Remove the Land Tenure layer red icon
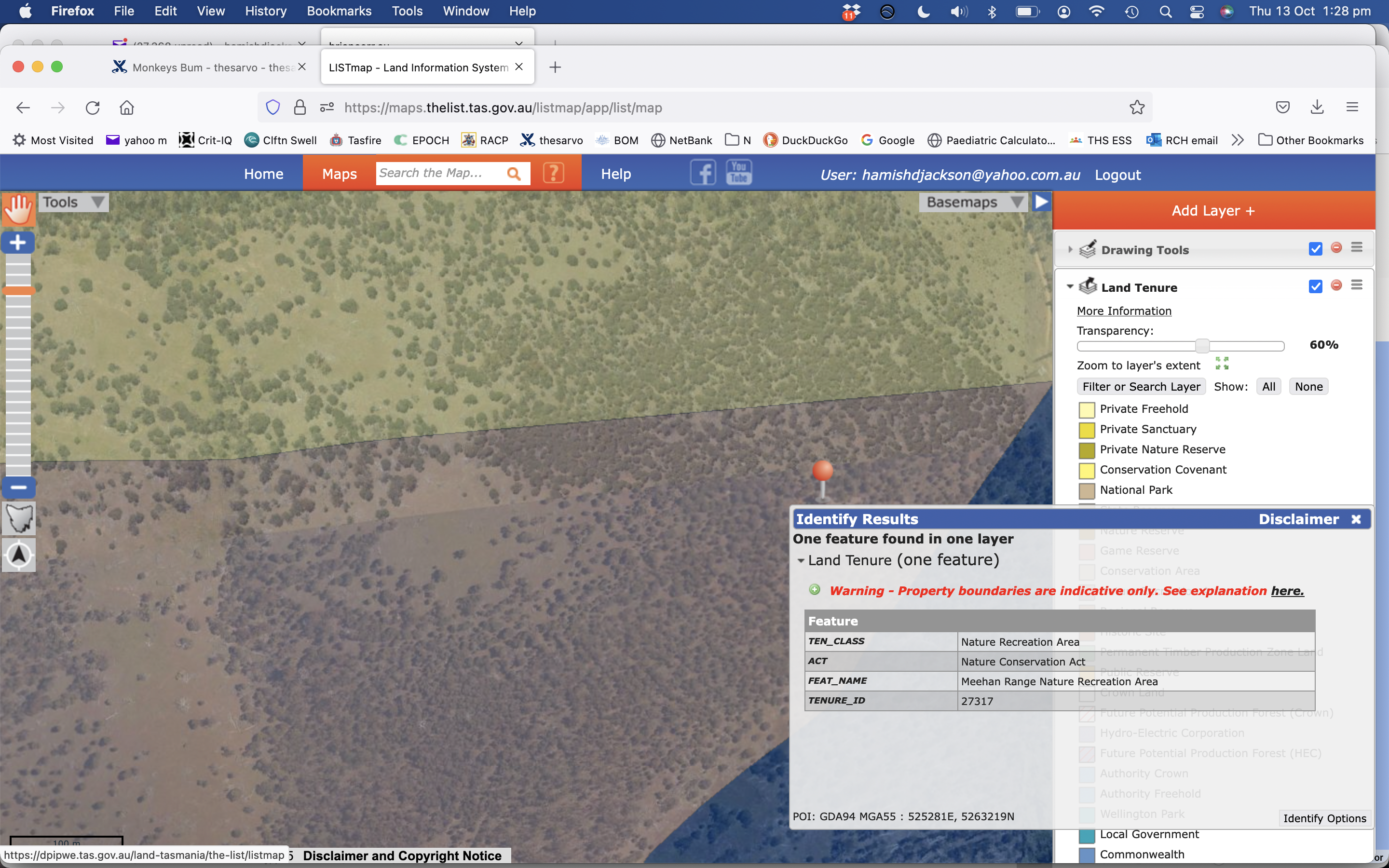1389x868 pixels. click(1336, 285)
